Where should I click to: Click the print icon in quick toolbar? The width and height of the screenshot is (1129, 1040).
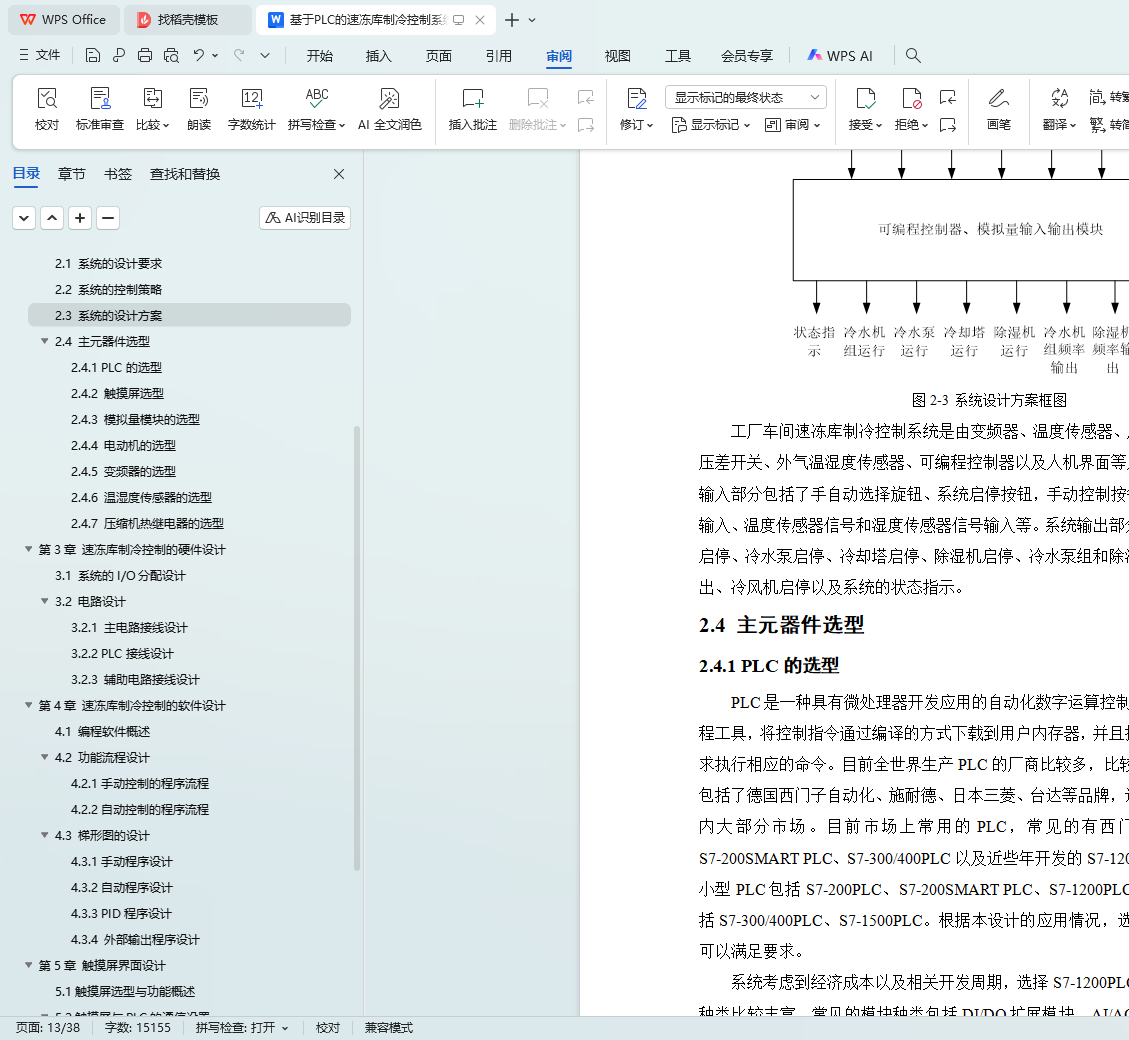tap(145, 55)
